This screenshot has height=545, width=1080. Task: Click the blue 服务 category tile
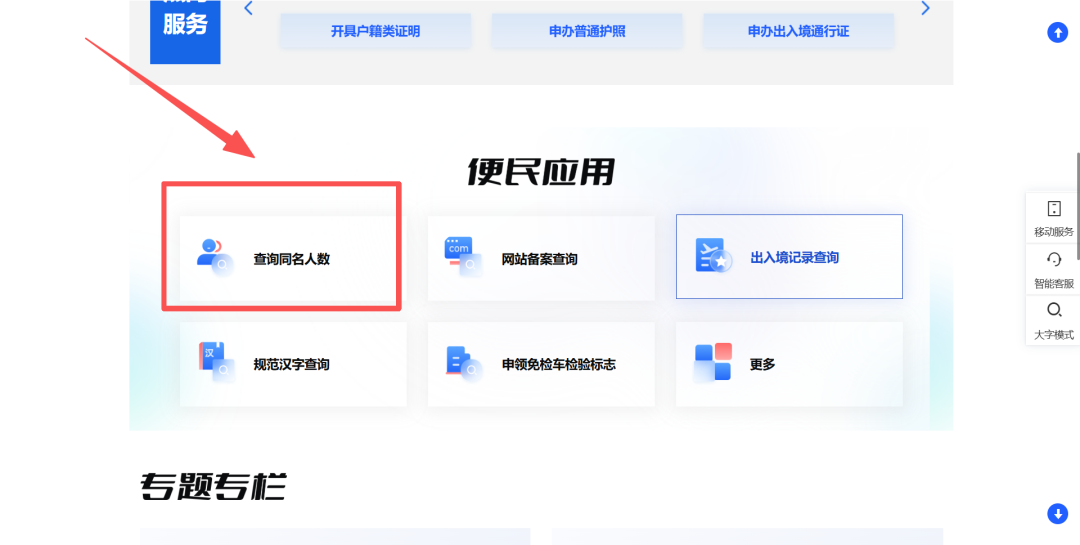(185, 31)
